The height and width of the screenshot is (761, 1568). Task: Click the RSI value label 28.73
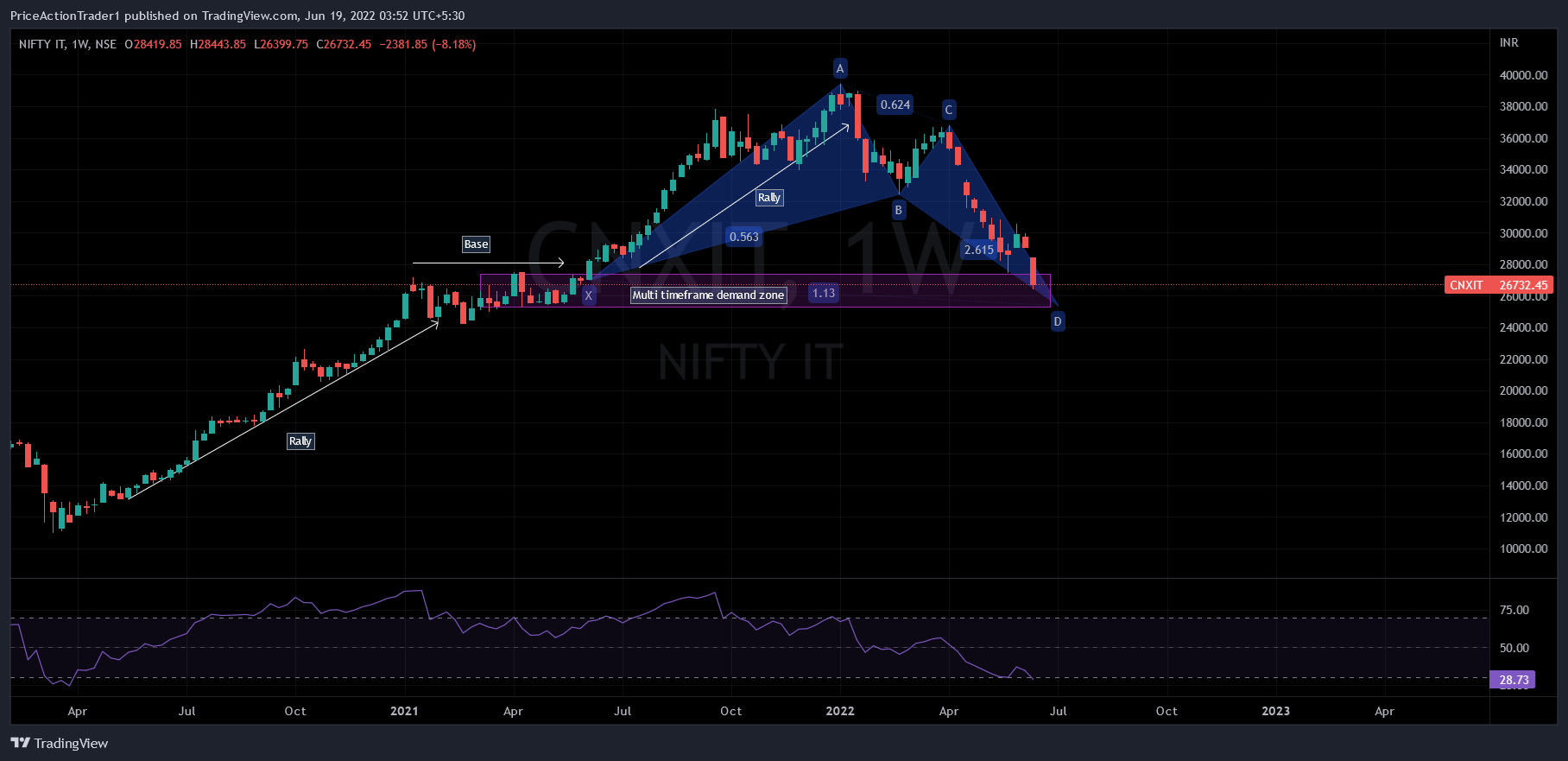[x=1514, y=680]
